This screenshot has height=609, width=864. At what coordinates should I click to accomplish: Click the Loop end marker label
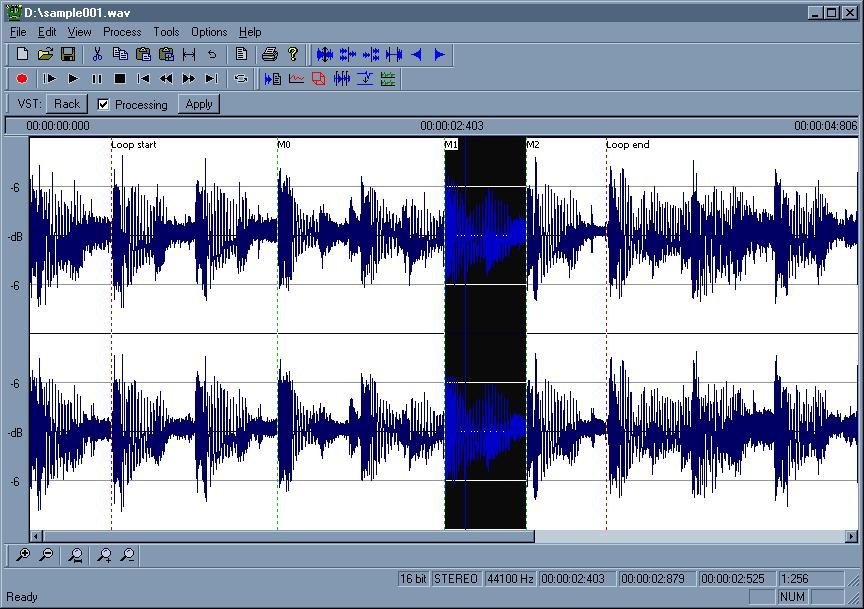pos(628,144)
